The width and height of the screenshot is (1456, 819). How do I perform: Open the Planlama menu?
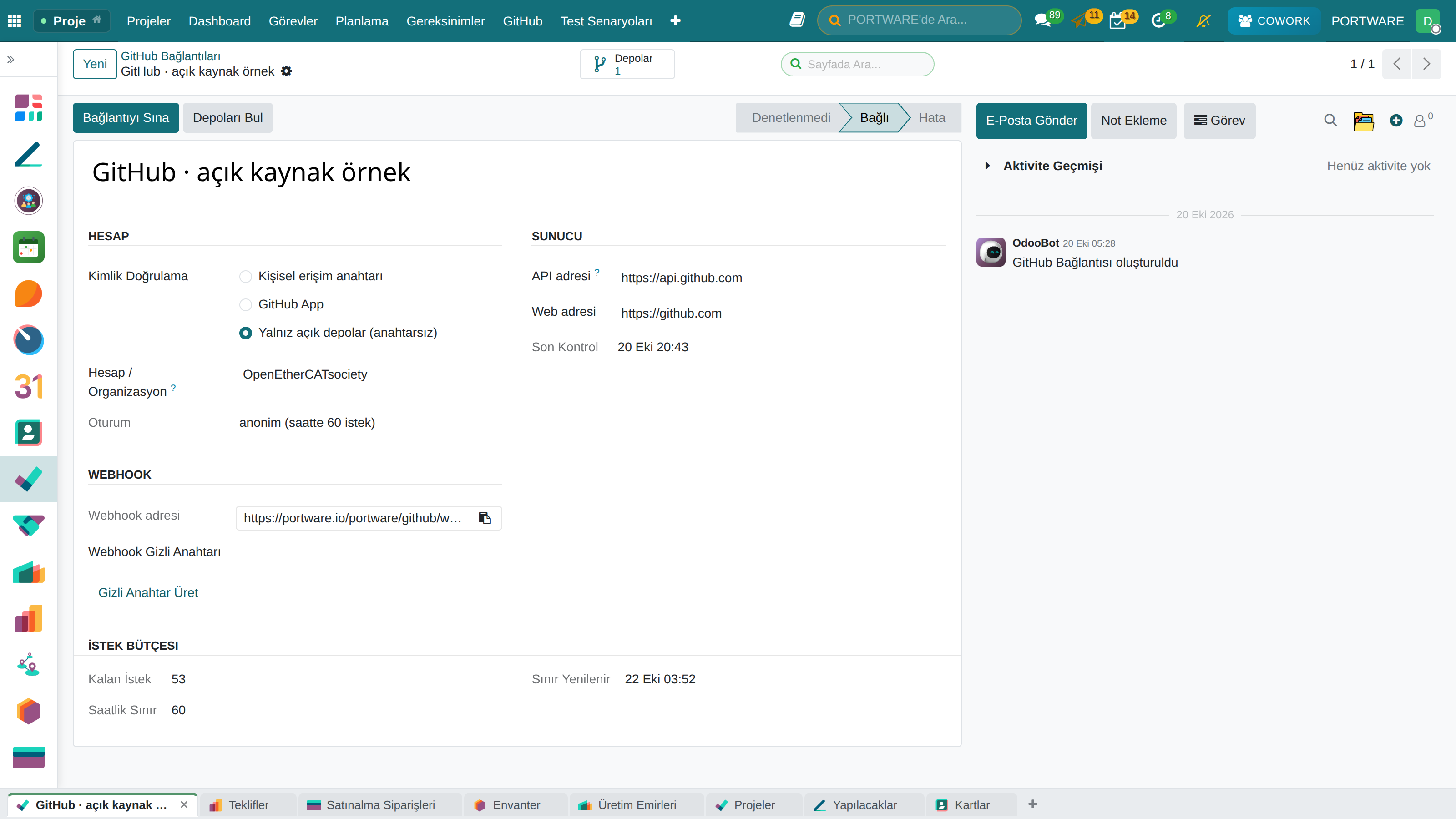point(362,21)
